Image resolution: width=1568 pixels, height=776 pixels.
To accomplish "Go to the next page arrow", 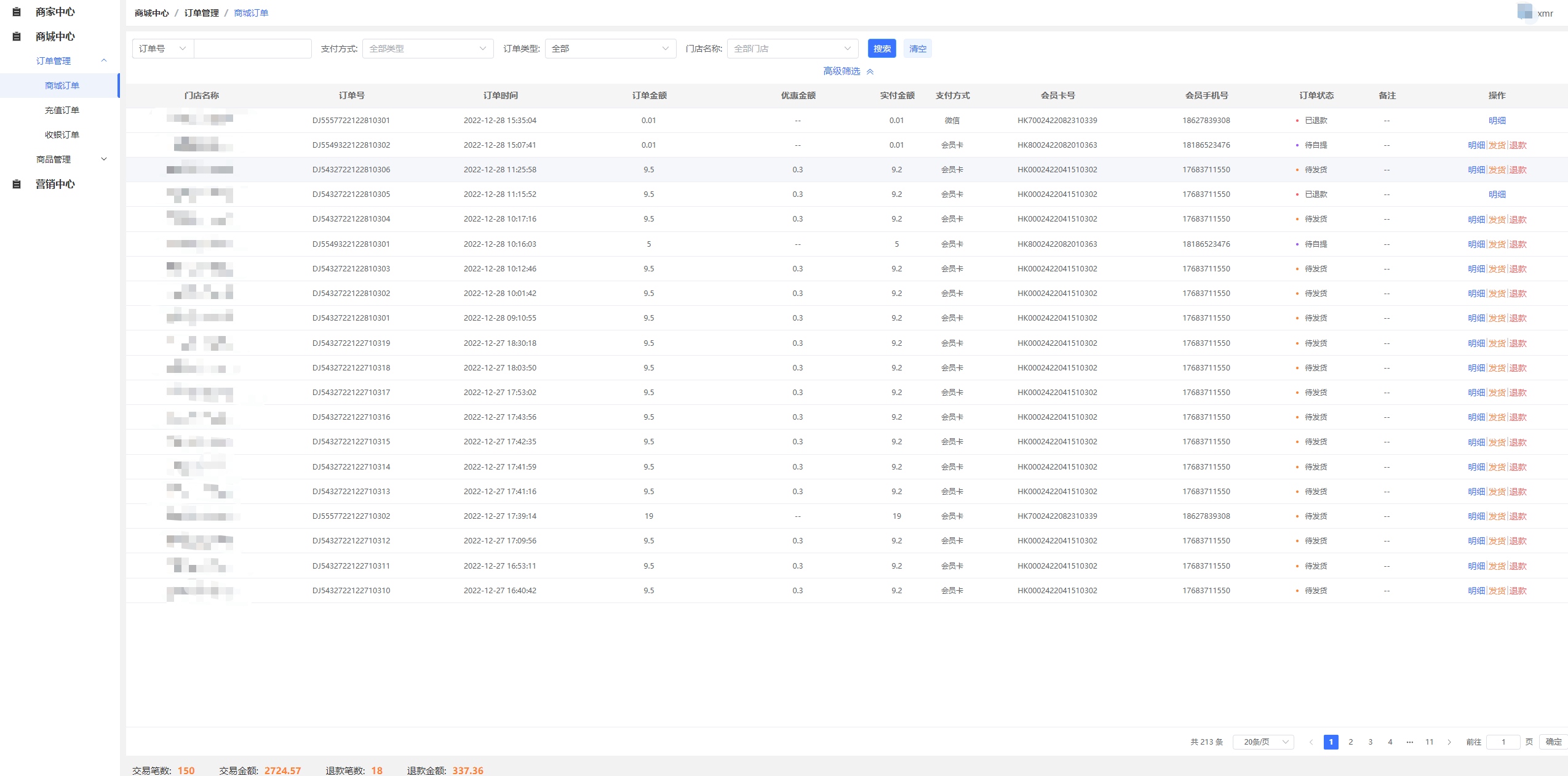I will pos(1449,742).
